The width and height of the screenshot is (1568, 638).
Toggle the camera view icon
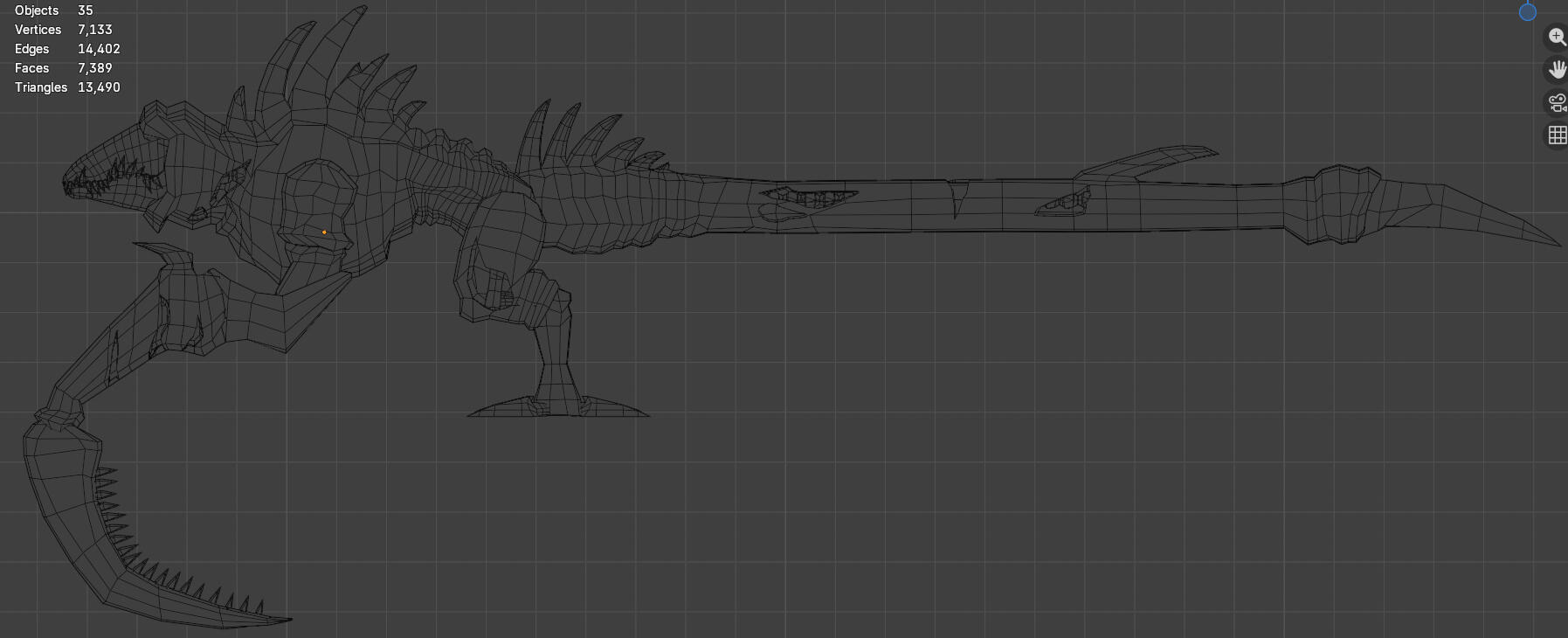click(x=1557, y=102)
